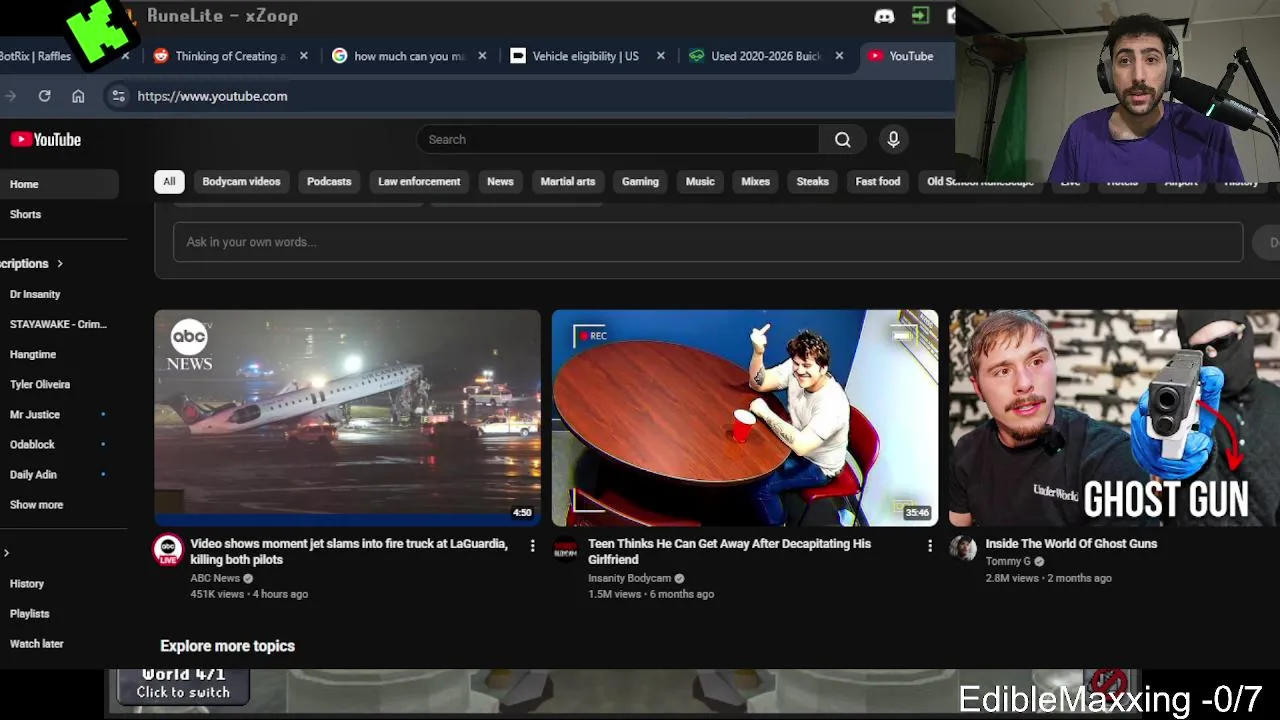Open Tommy G channel avatar

point(963,549)
